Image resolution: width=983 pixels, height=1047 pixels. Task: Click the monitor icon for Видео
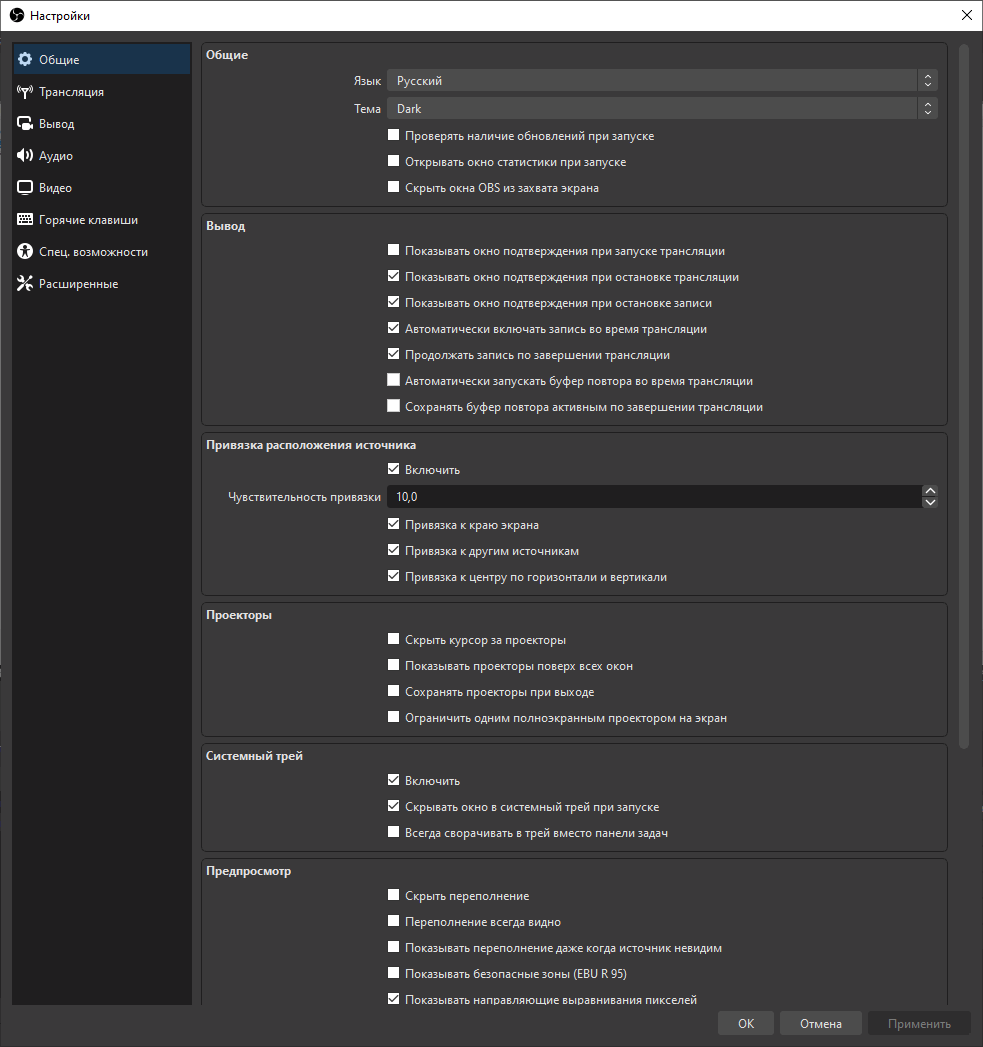pyautogui.click(x=25, y=188)
